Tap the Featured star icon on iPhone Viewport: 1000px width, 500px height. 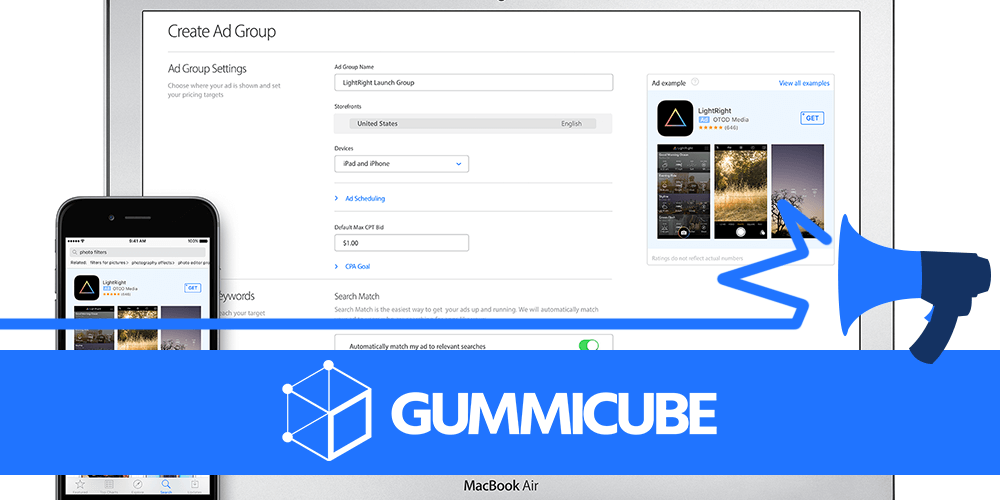click(x=79, y=485)
